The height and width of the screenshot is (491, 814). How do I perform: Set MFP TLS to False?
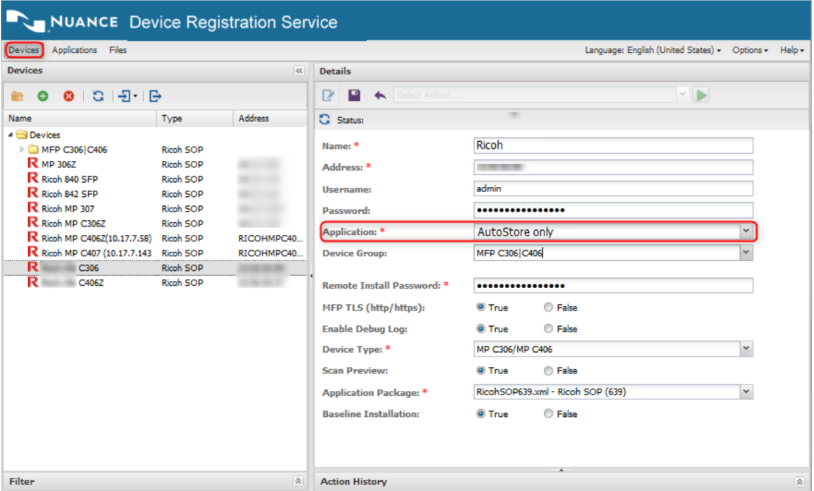pyautogui.click(x=549, y=308)
